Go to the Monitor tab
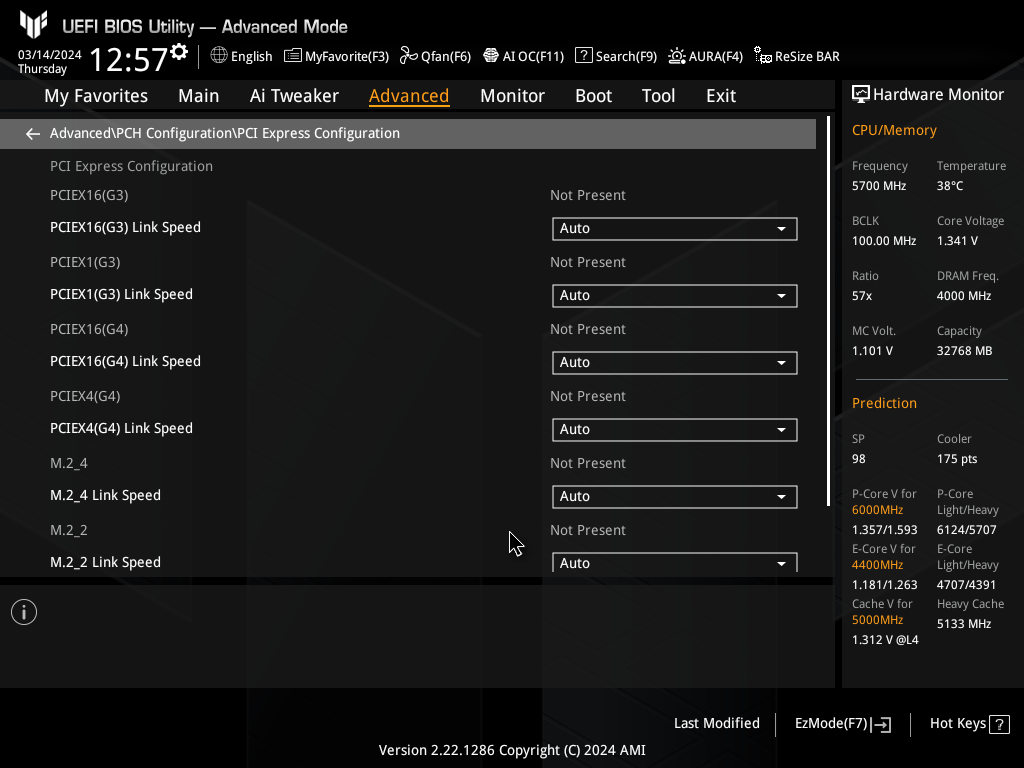Viewport: 1024px width, 768px height. coord(512,96)
